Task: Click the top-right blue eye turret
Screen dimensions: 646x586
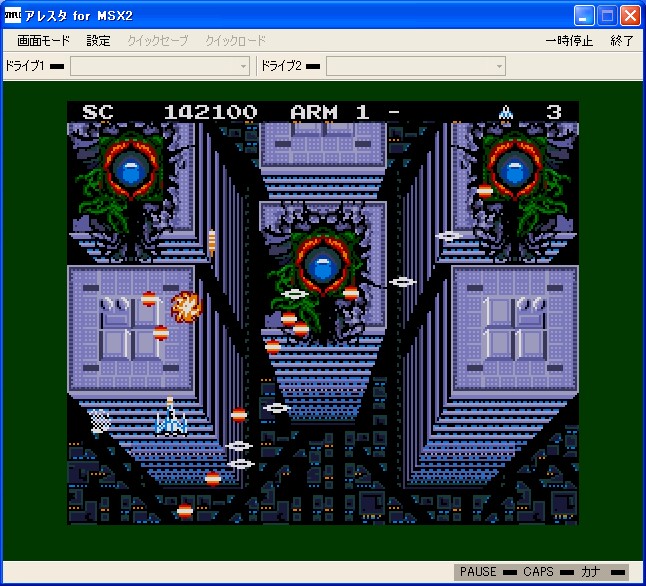Action: tap(514, 171)
